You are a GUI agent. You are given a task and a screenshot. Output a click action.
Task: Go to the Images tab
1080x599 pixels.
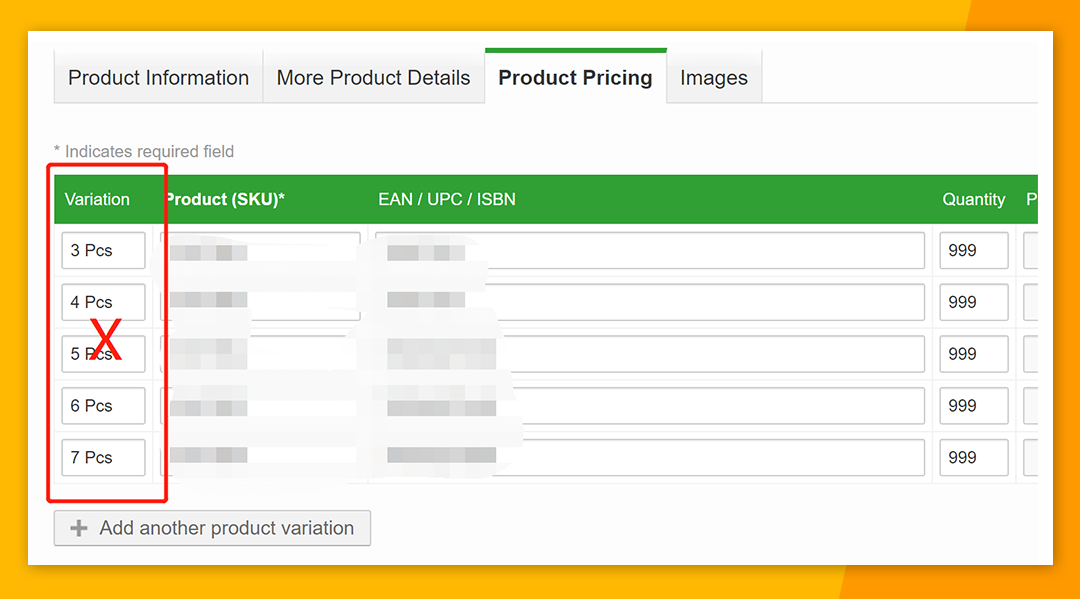714,78
